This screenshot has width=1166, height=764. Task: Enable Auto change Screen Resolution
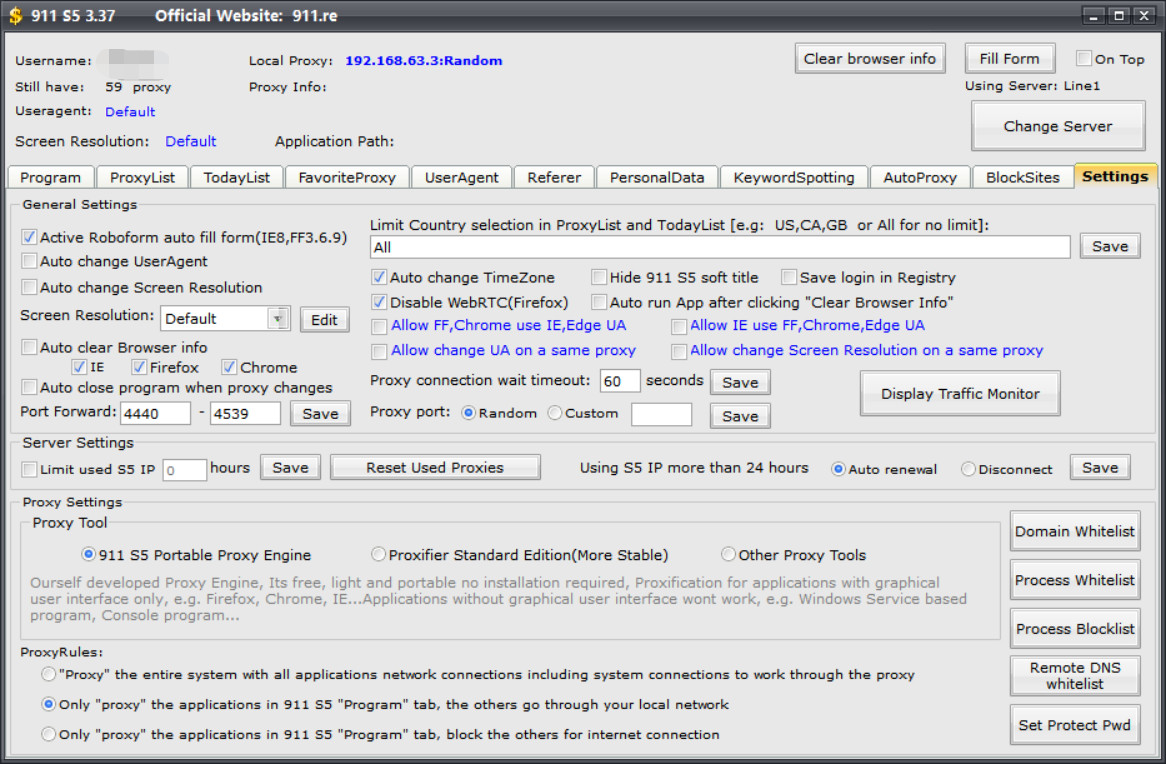29,287
